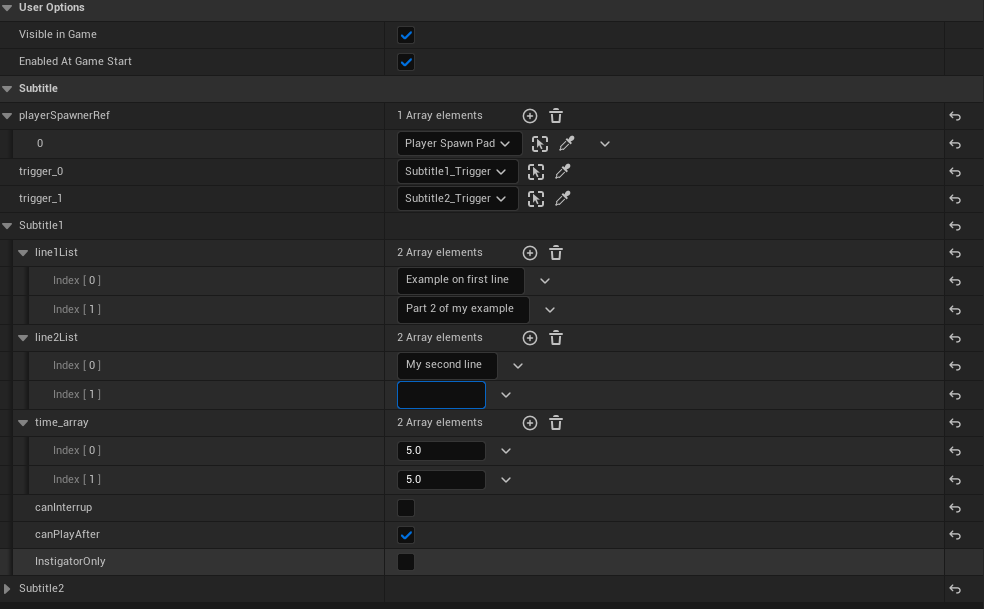This screenshot has height=609, width=984.
Task: Edit 'My second line' text field
Action: 447,365
